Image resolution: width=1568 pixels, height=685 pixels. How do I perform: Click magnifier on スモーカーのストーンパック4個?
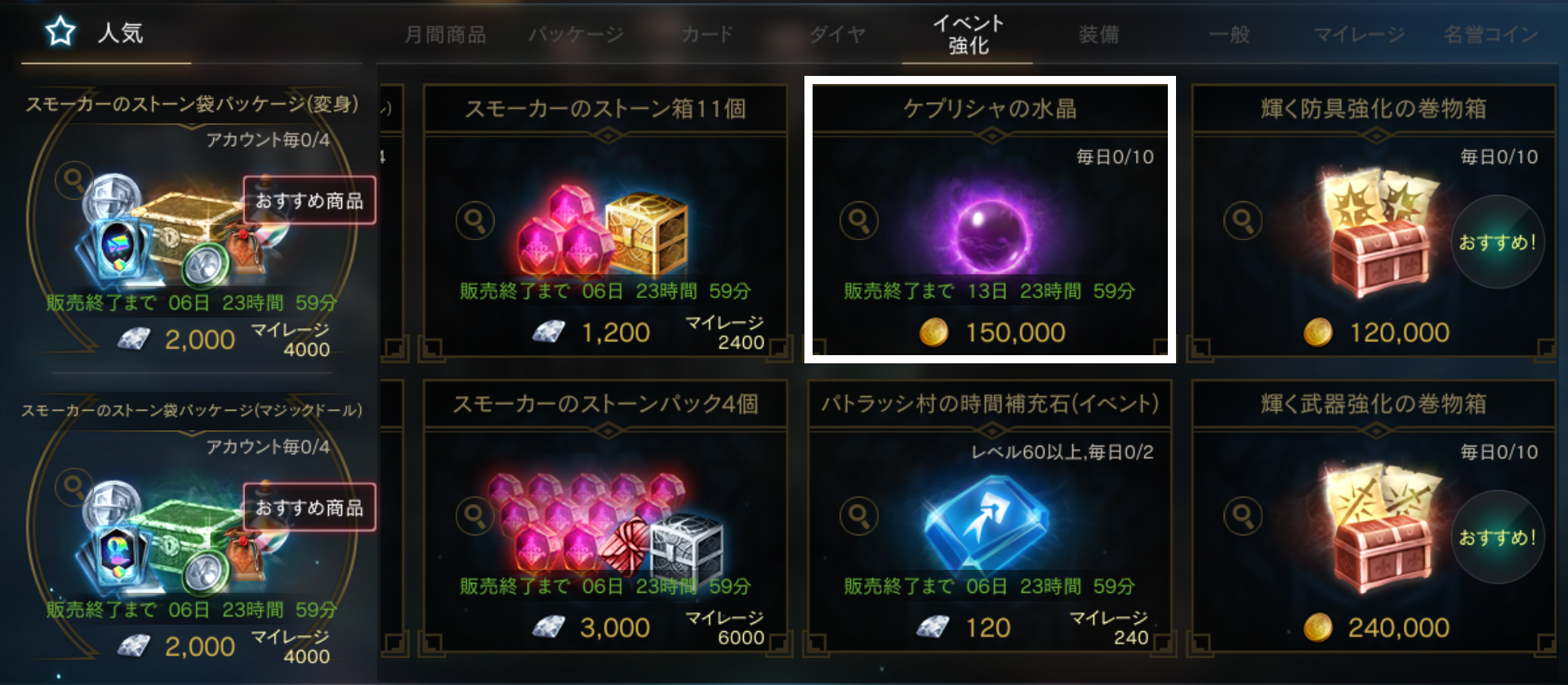pos(475,516)
